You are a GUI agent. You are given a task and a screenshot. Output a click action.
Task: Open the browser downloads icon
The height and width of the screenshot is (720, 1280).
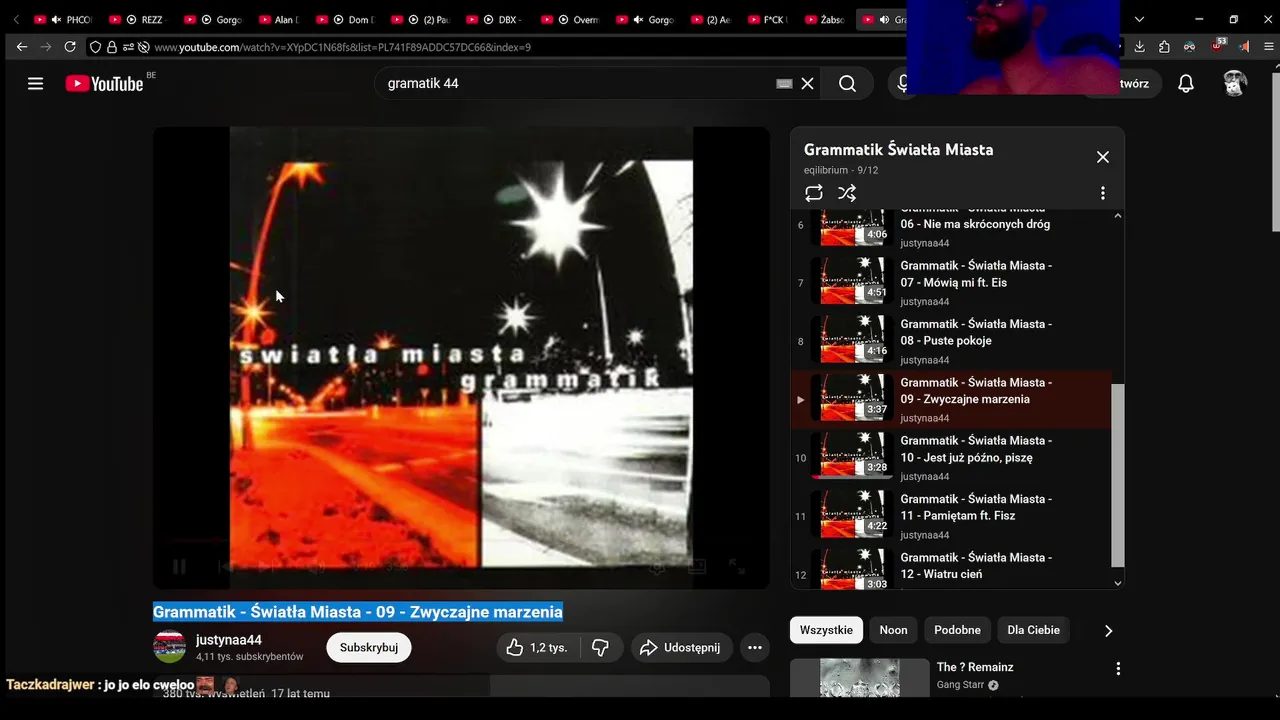click(1140, 47)
